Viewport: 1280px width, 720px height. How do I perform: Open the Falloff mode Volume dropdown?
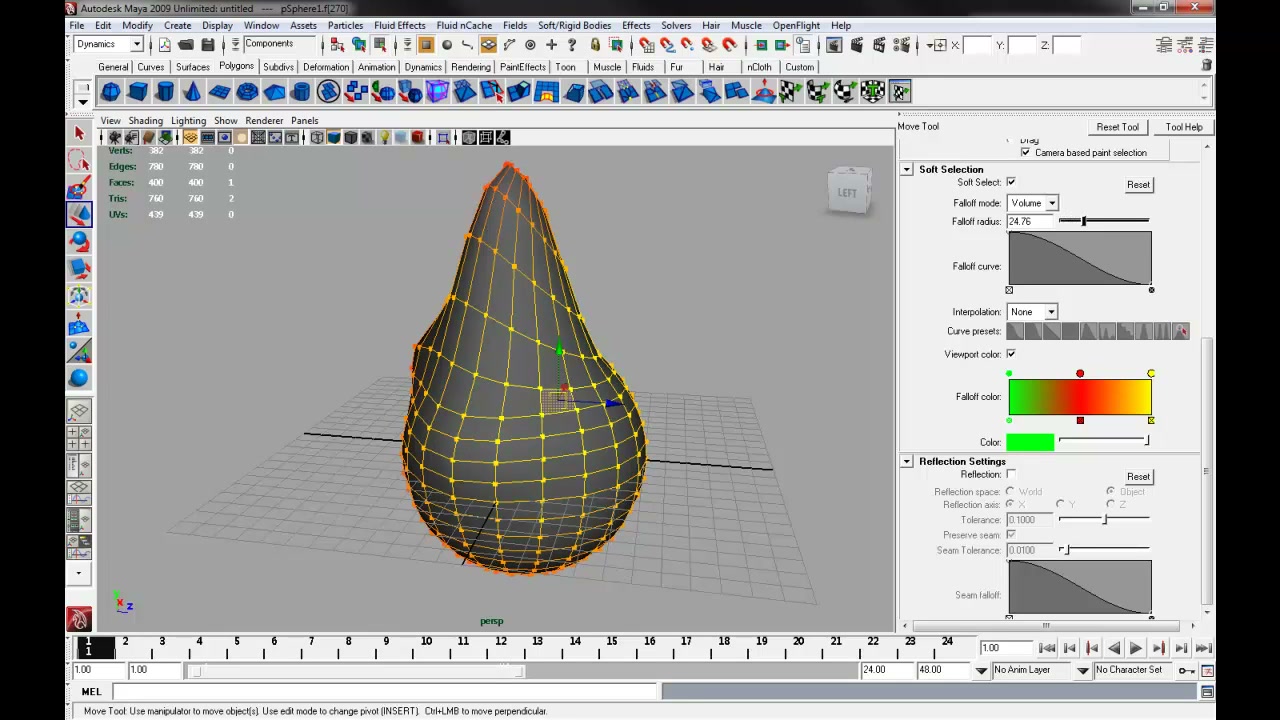pos(1033,203)
